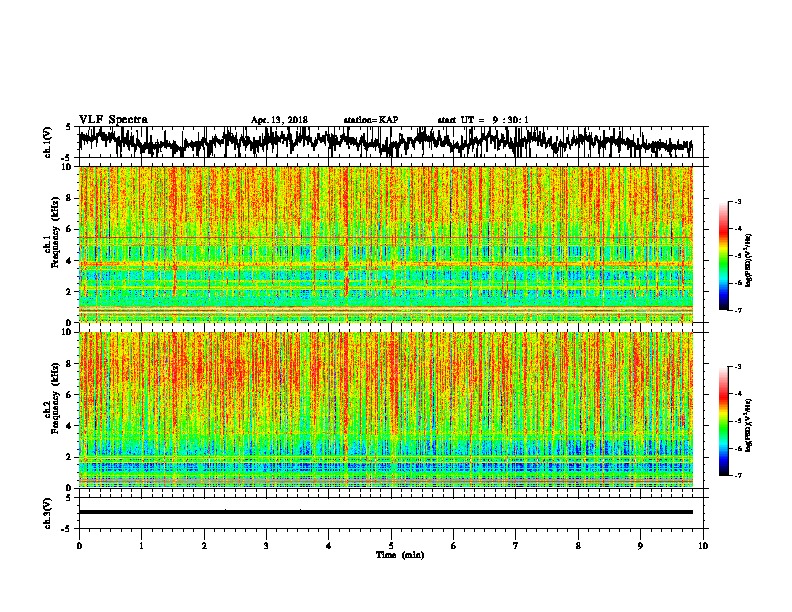Click the "-3" tick on ch.2 colorbar

737,367
